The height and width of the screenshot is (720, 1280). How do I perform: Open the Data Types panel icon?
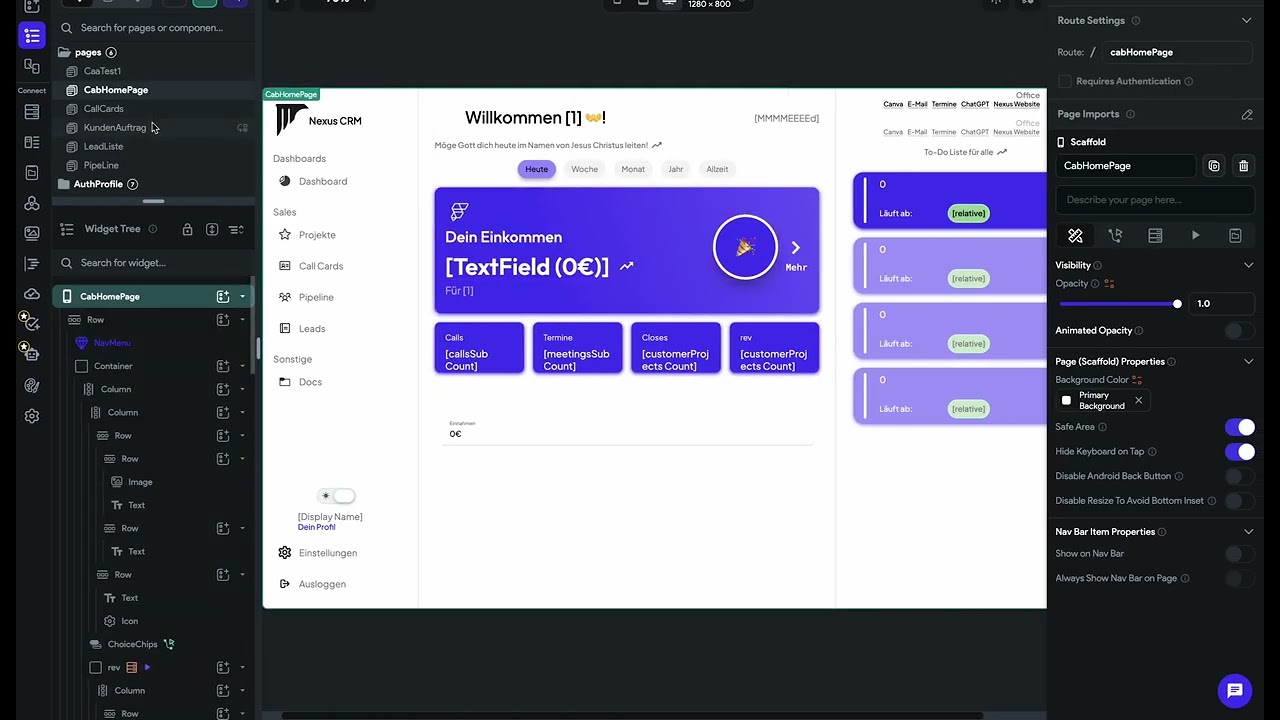tap(31, 143)
